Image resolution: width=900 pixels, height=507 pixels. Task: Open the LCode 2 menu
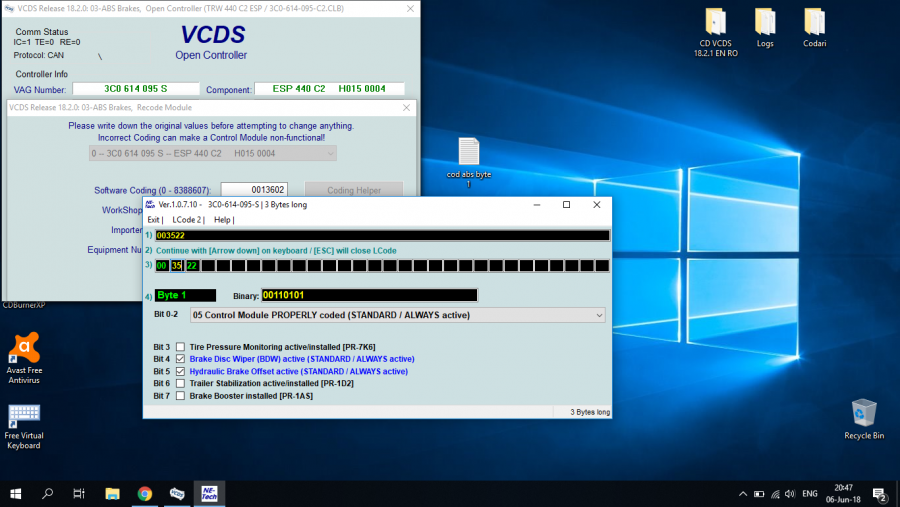(187, 219)
